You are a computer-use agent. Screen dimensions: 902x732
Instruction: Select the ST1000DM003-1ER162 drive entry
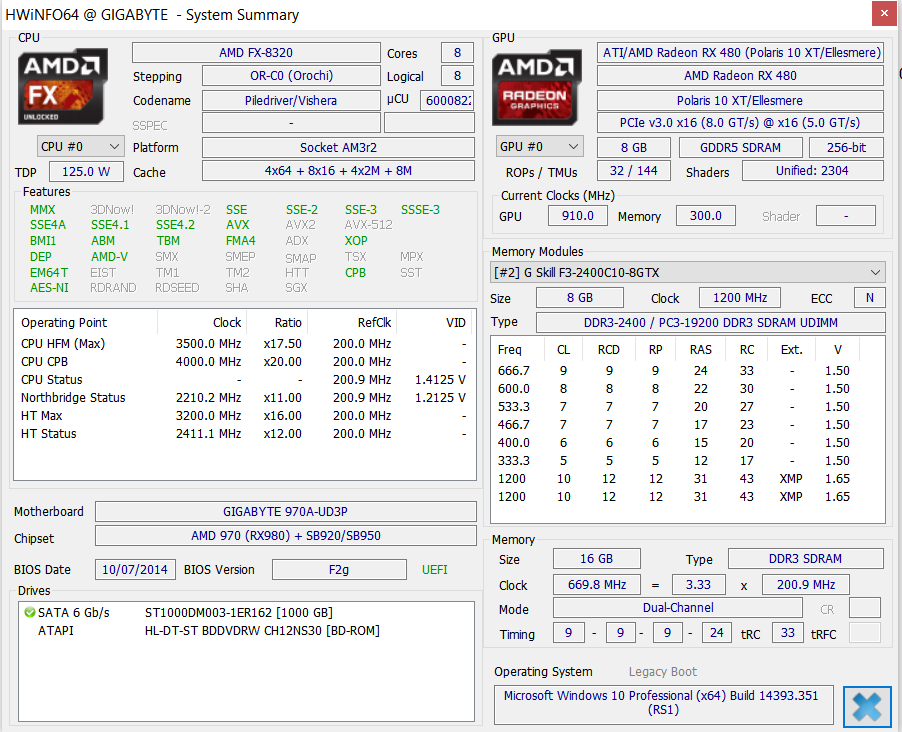pyautogui.click(x=239, y=612)
